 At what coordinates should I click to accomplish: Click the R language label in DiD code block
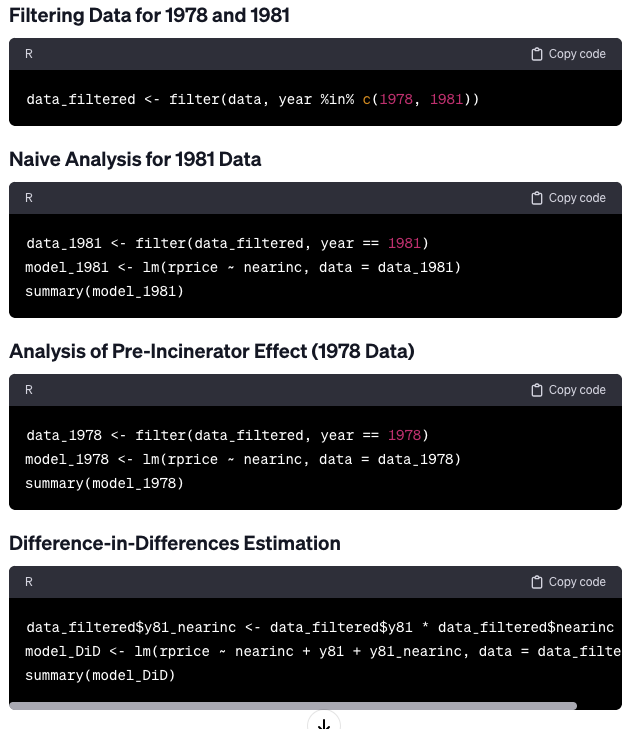point(29,582)
